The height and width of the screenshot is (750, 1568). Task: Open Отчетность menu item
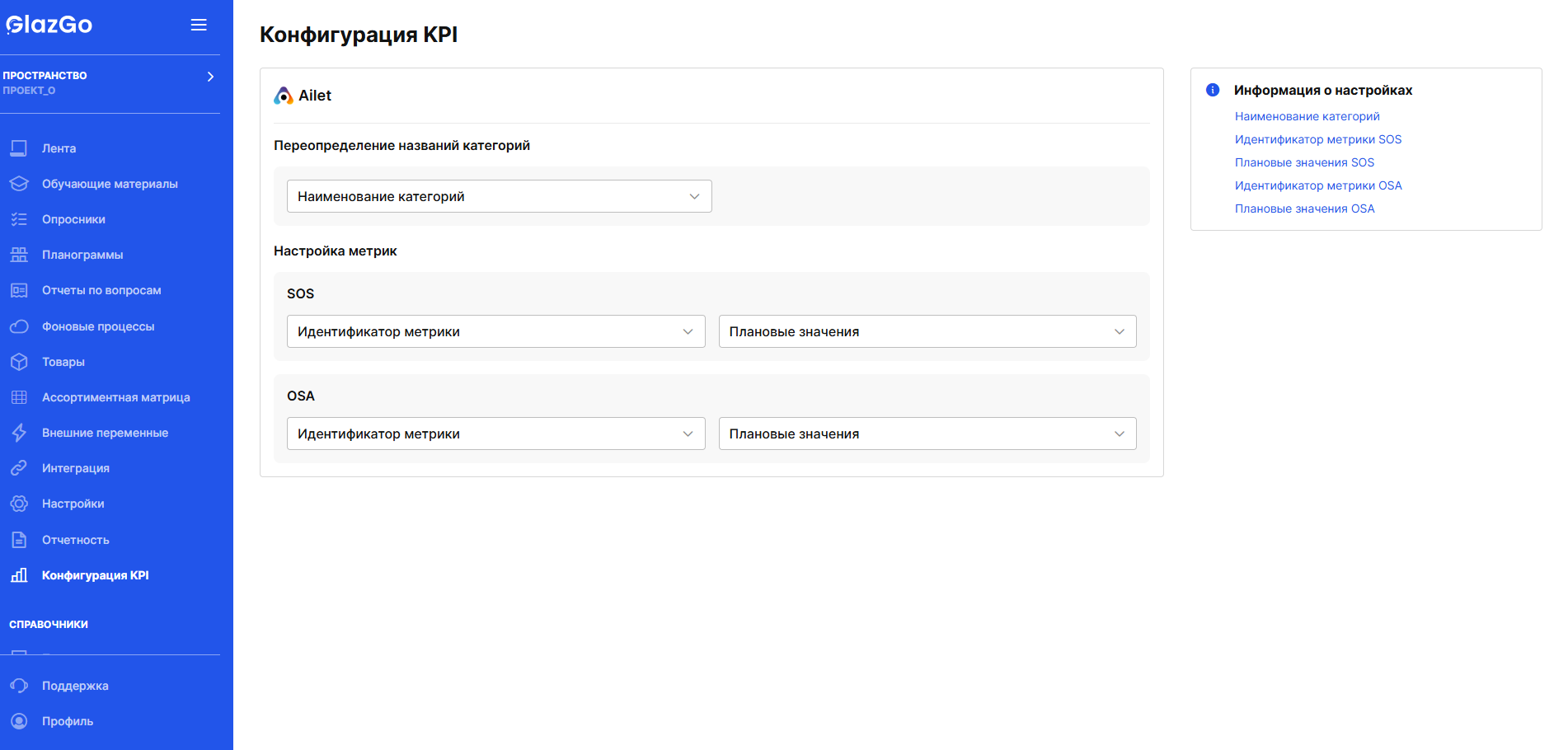point(76,540)
